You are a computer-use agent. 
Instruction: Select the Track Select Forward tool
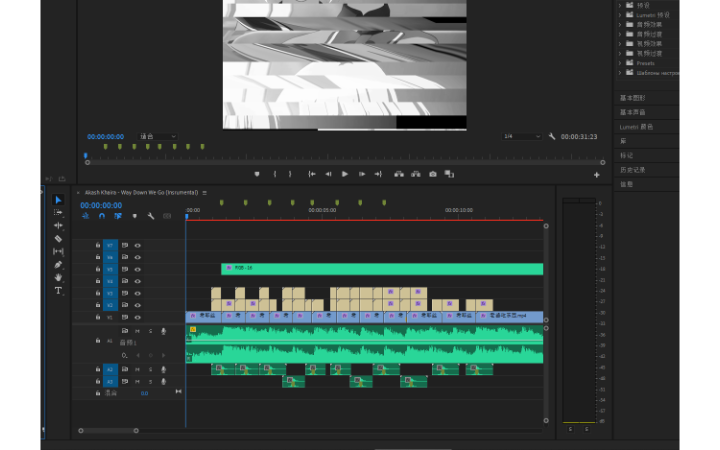58,213
